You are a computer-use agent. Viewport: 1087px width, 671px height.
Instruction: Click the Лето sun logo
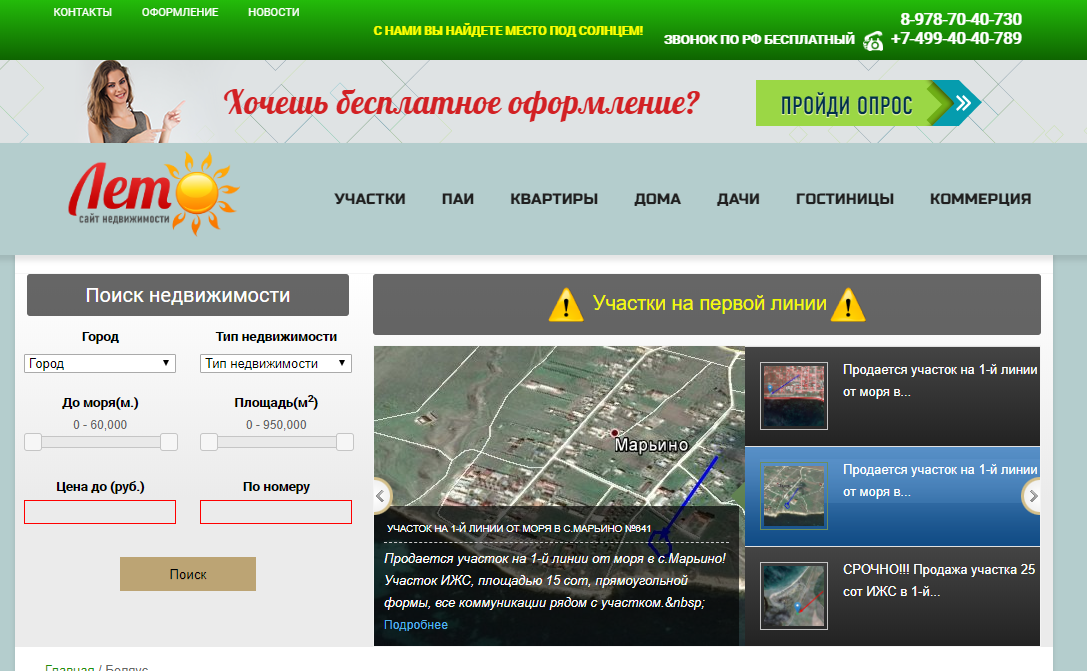[x=154, y=194]
